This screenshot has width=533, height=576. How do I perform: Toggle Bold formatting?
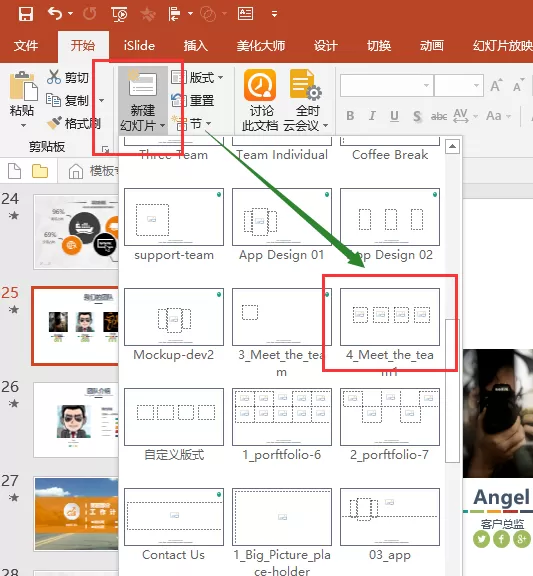[350, 116]
